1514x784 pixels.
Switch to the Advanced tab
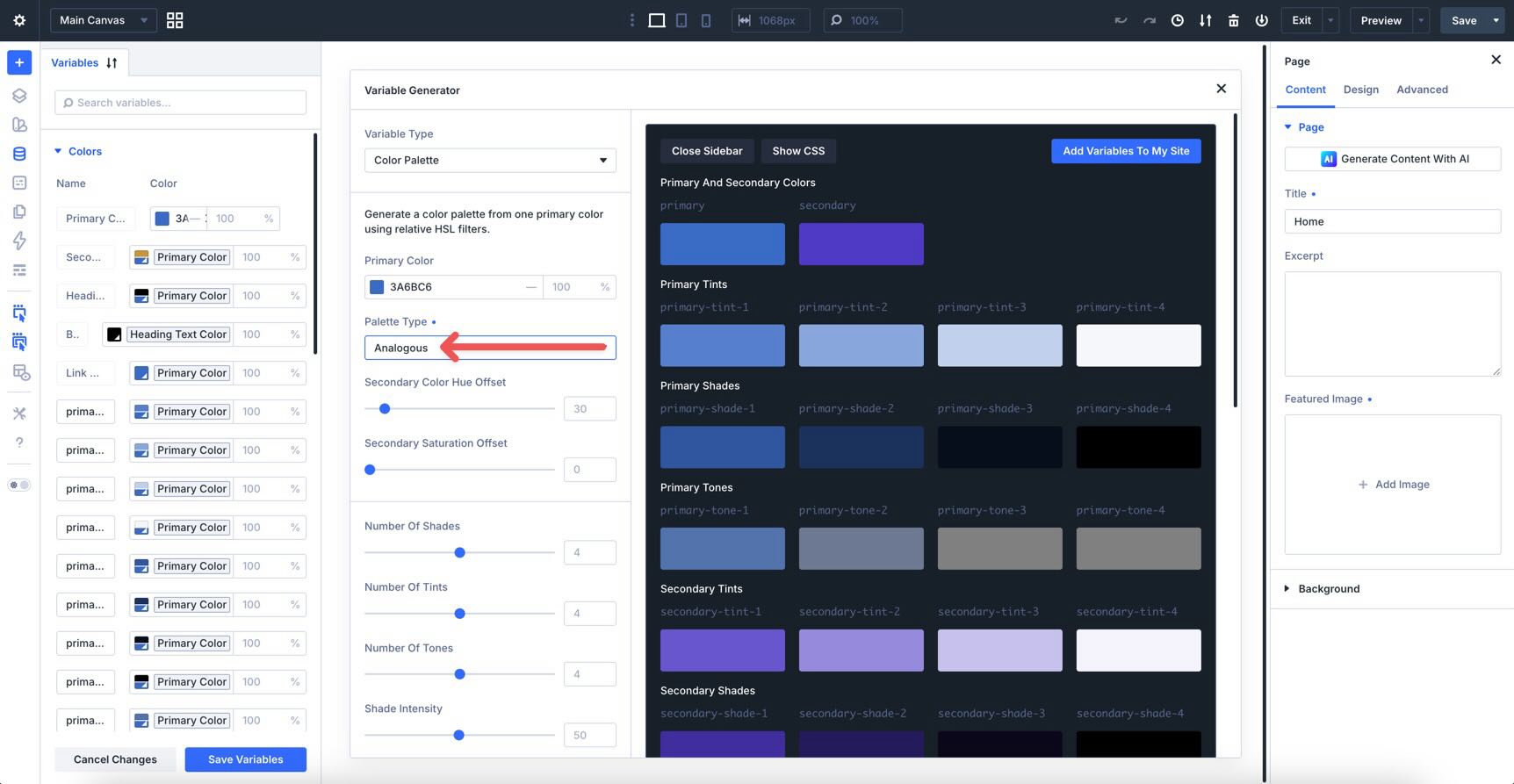[x=1422, y=90]
